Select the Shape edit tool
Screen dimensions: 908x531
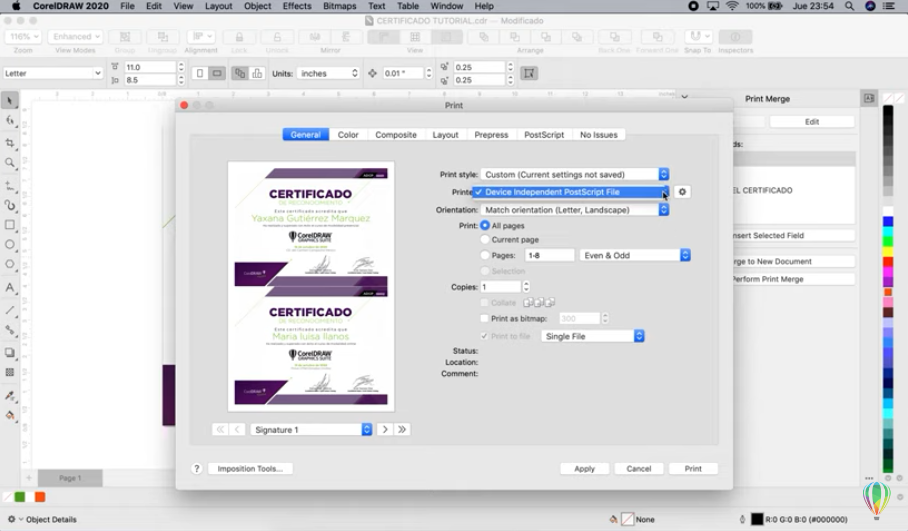pos(10,120)
